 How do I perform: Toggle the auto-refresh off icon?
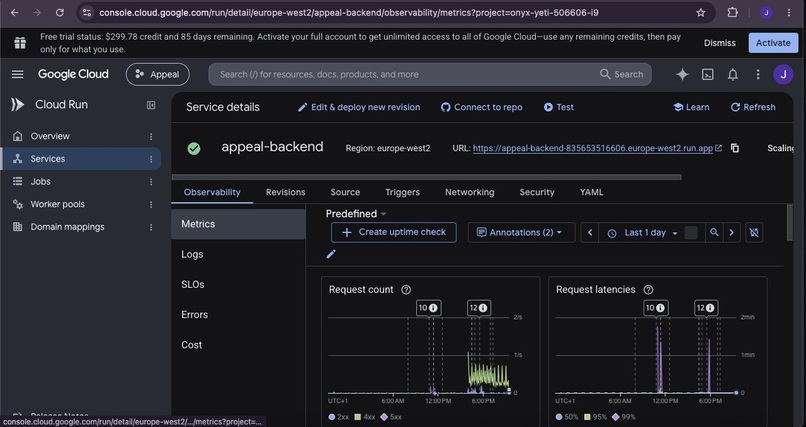(x=754, y=232)
